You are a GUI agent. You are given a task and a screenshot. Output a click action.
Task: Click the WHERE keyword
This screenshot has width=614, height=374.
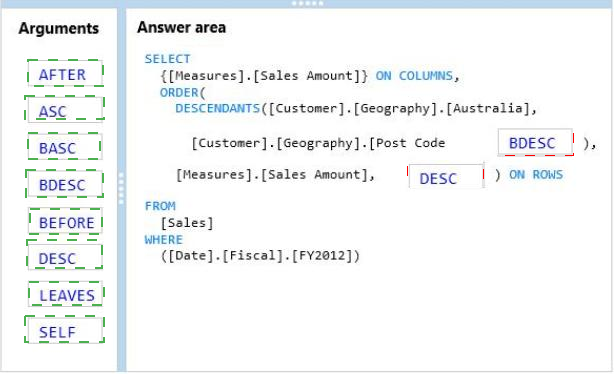pyautogui.click(x=163, y=240)
